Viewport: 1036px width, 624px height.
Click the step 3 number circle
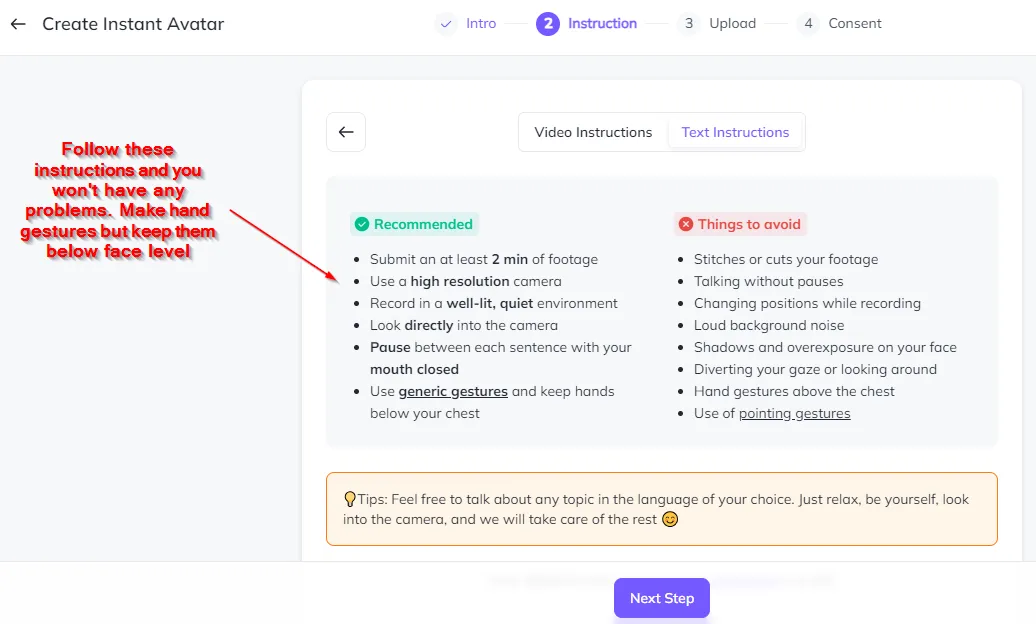tap(688, 24)
